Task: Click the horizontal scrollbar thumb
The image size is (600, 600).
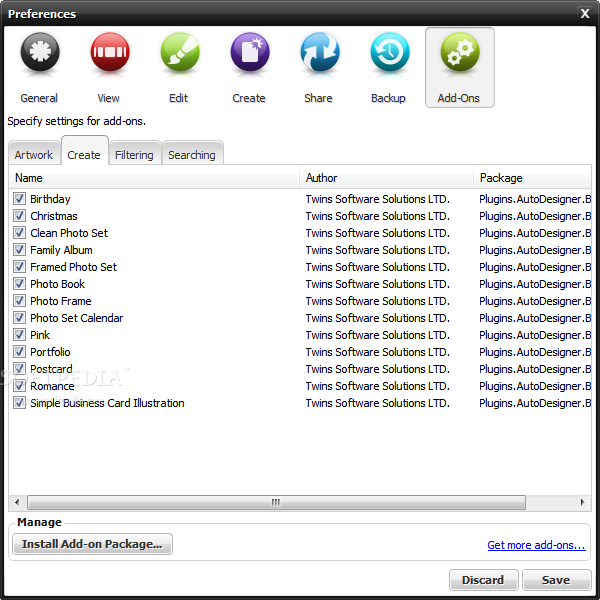Action: click(276, 502)
